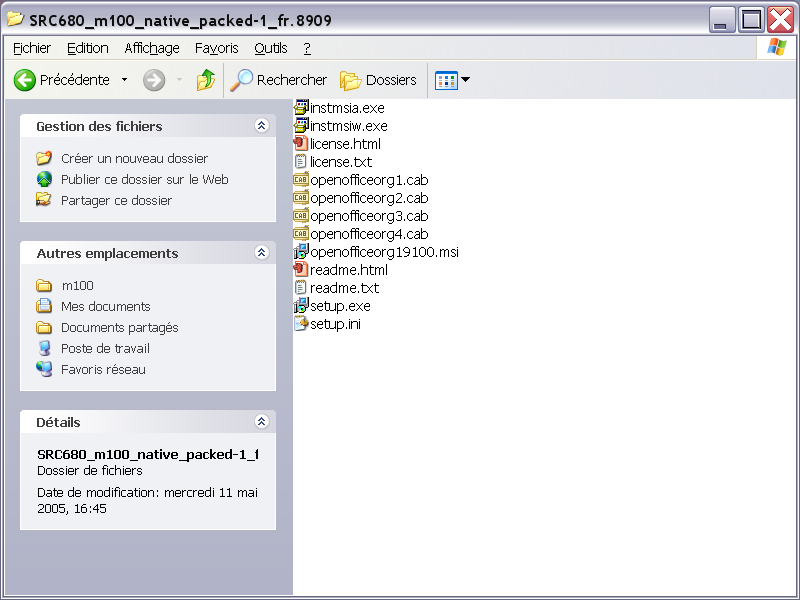Click the globe icon beside Publier

(44, 179)
